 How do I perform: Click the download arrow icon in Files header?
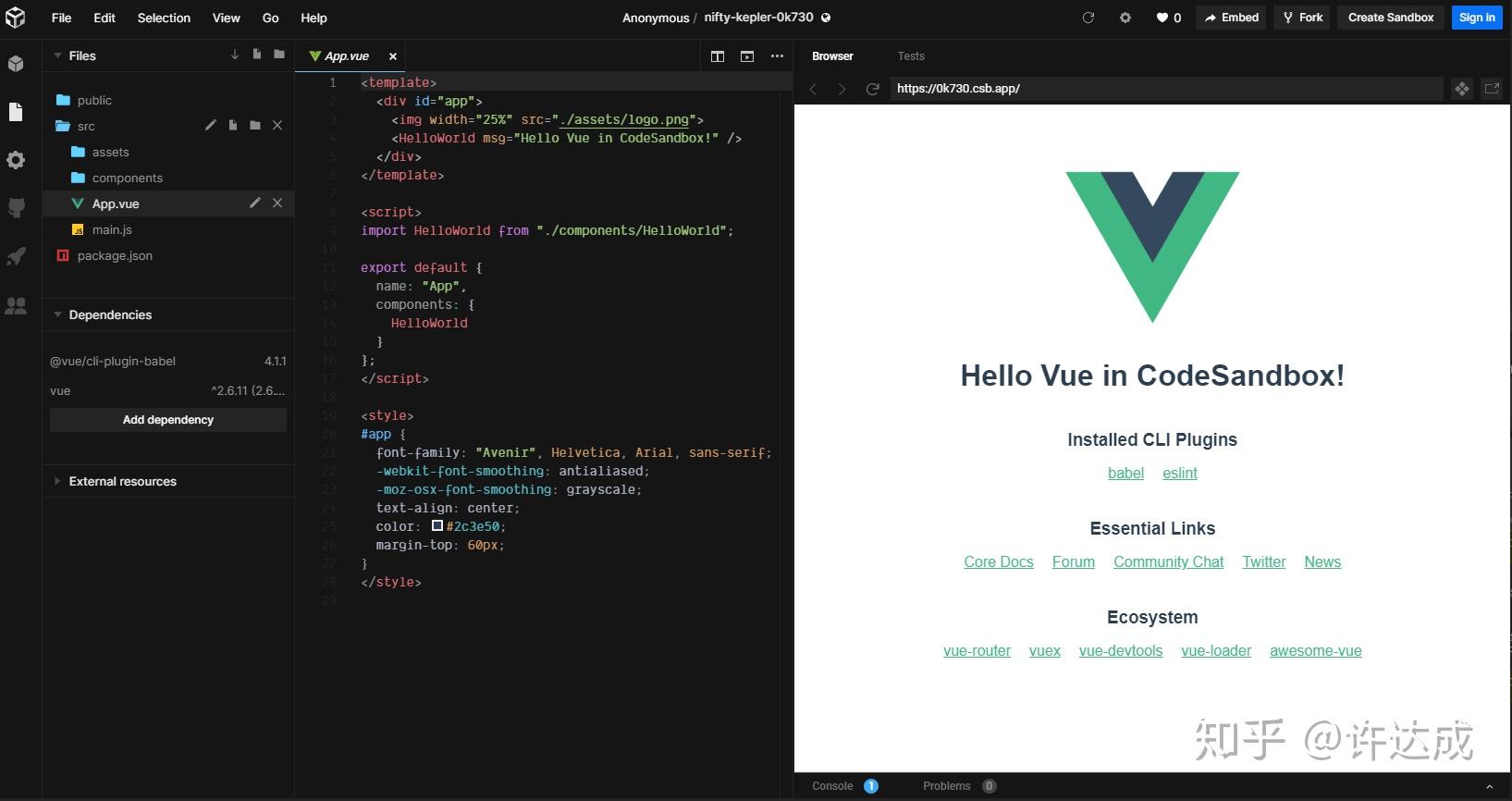tap(235, 55)
